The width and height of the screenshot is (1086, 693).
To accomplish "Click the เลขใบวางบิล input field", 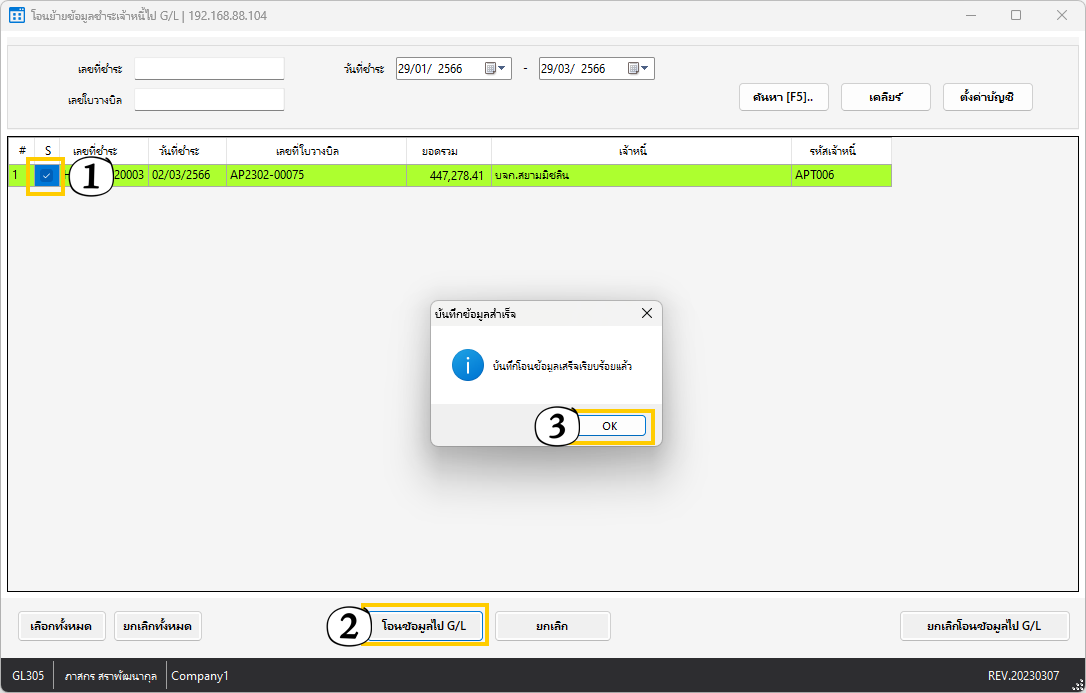I will pyautogui.click(x=209, y=100).
